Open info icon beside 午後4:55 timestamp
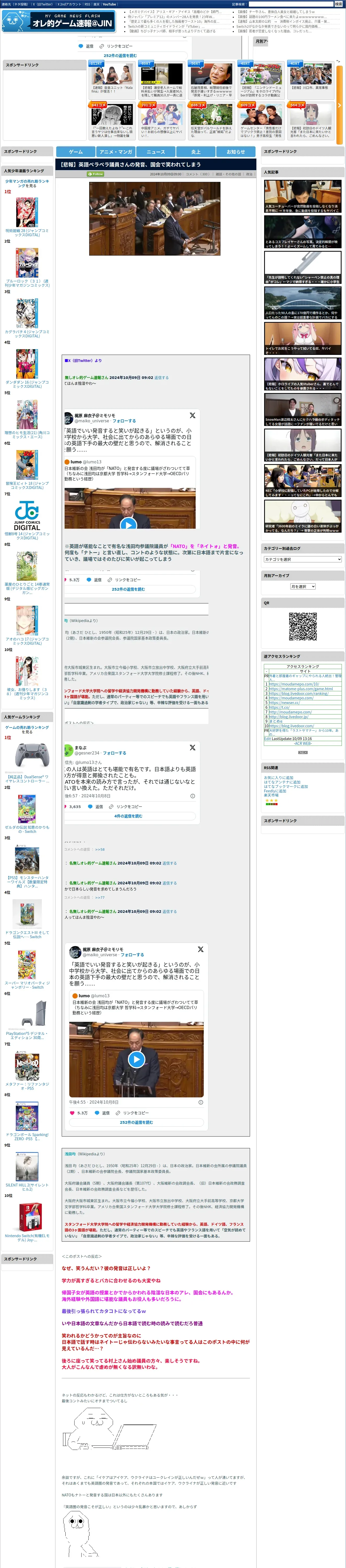Screen dimensions: 346x1568 [x=201, y=1102]
